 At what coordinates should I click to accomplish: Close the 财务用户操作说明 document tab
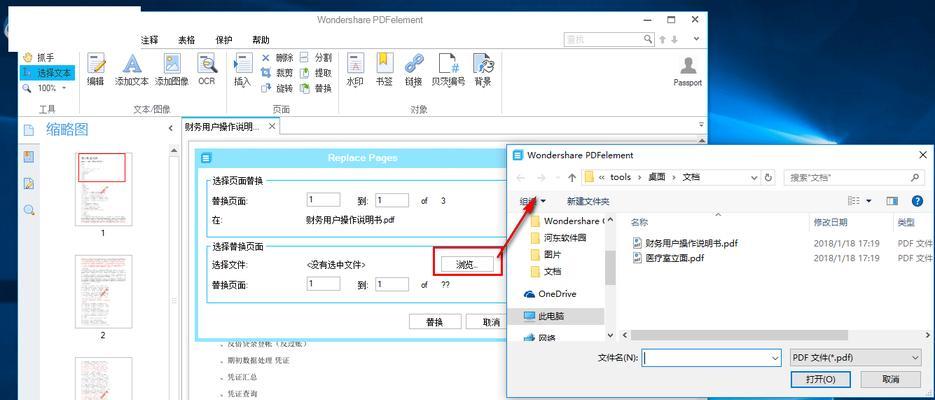tap(272, 127)
